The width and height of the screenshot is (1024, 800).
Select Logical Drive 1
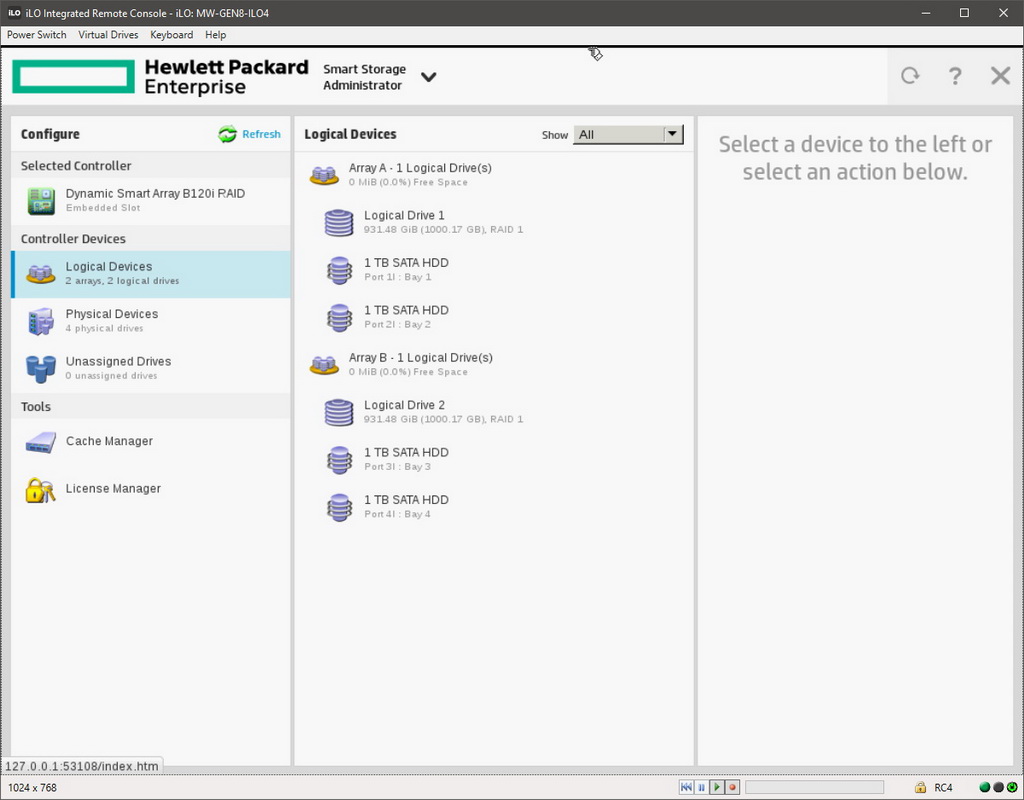point(494,222)
